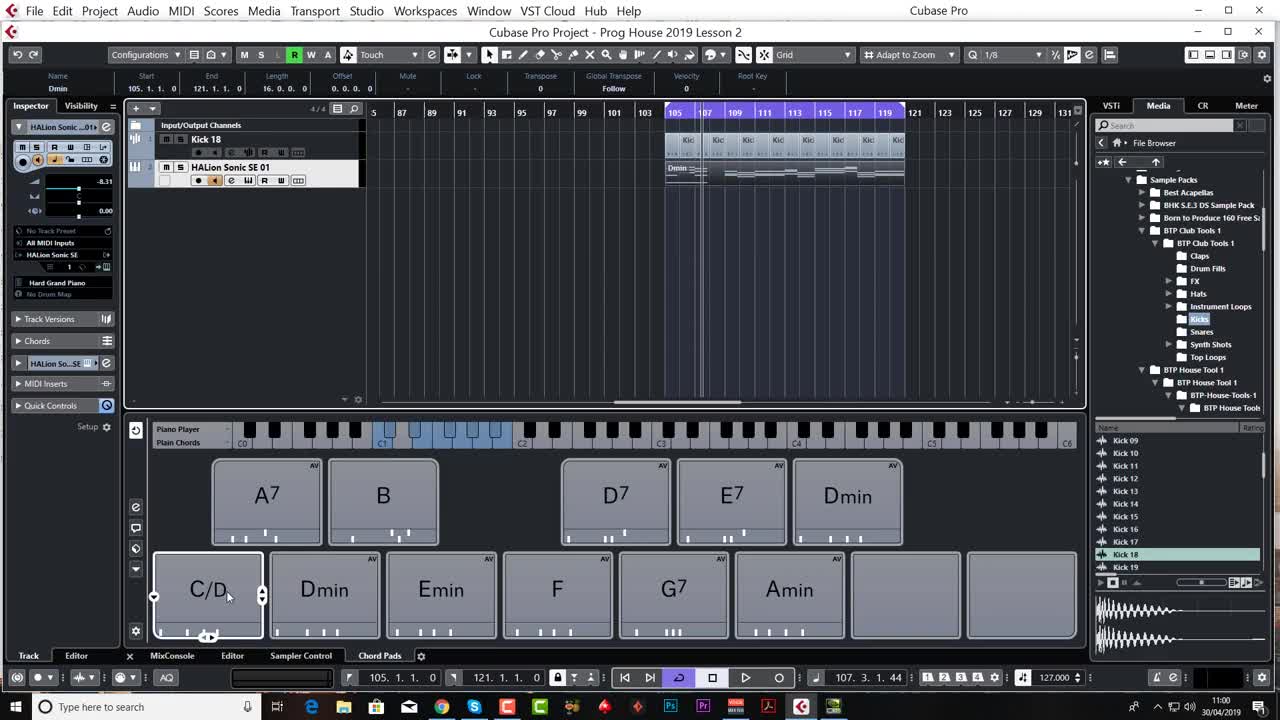Click the Amin chord pad
The image size is (1280, 720).
pos(790,595)
